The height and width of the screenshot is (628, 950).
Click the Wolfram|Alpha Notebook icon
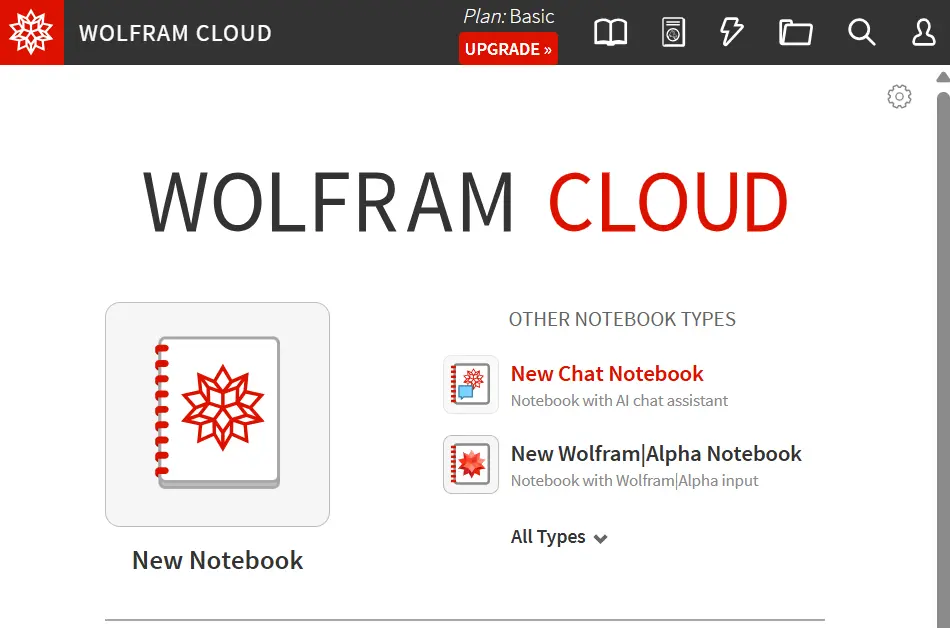[471, 464]
